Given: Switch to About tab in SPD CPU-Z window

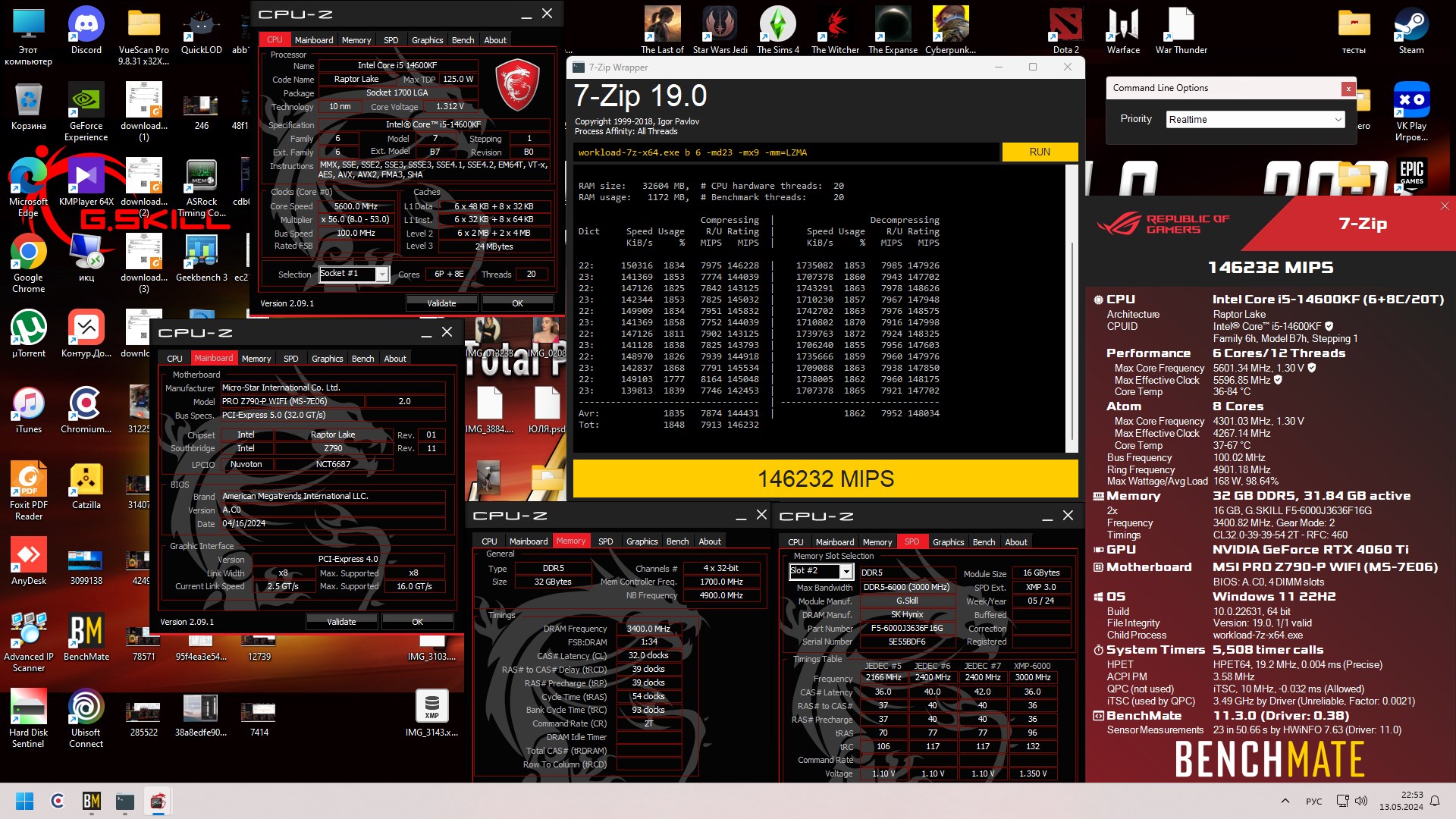Looking at the screenshot, I should (x=1015, y=542).
